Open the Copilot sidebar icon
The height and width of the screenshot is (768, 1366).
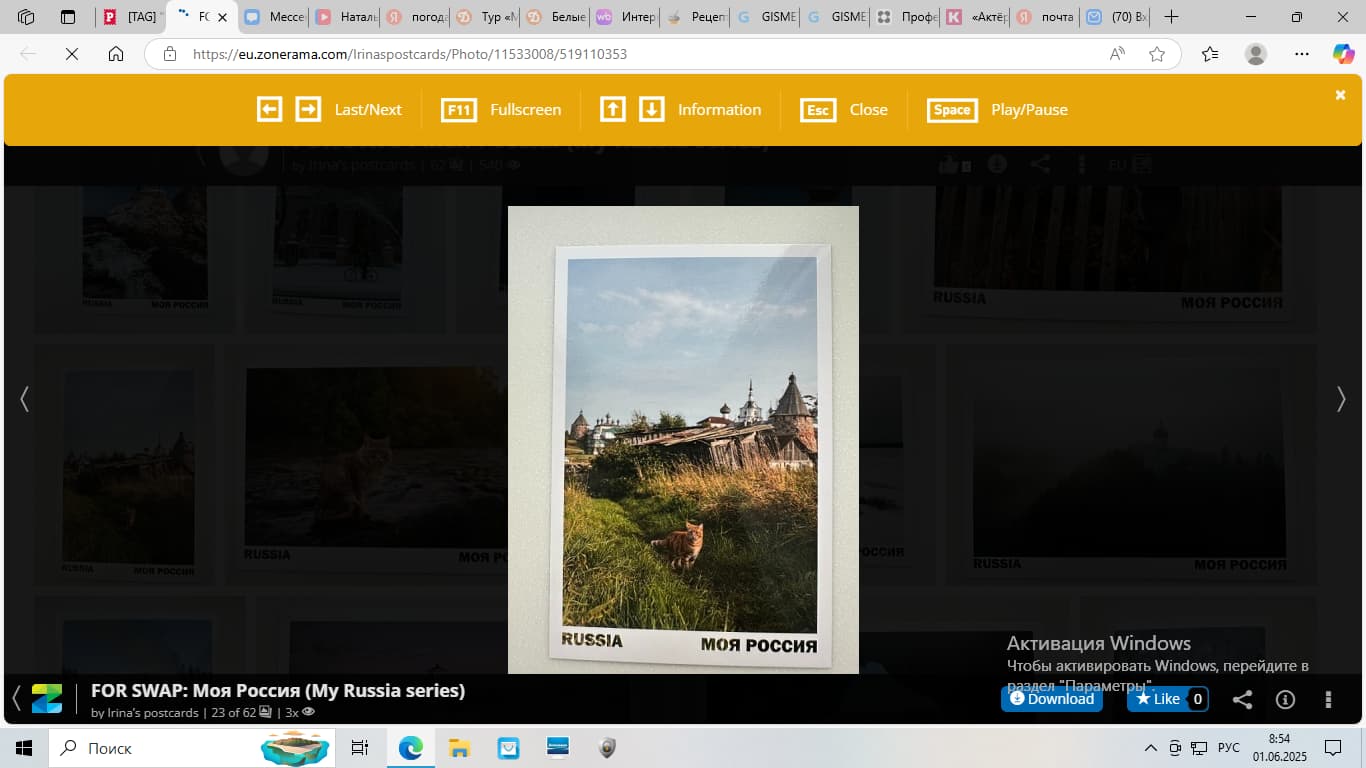tap(1343, 54)
